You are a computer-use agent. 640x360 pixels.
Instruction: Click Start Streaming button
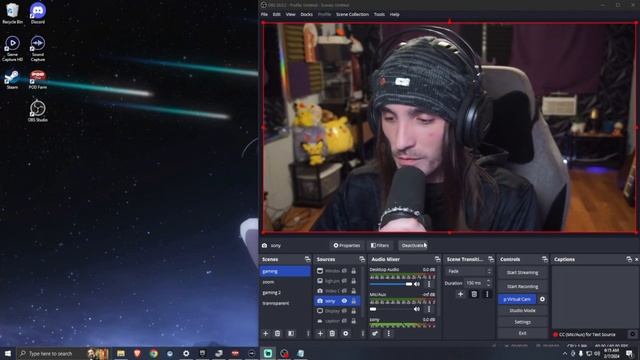click(x=522, y=272)
